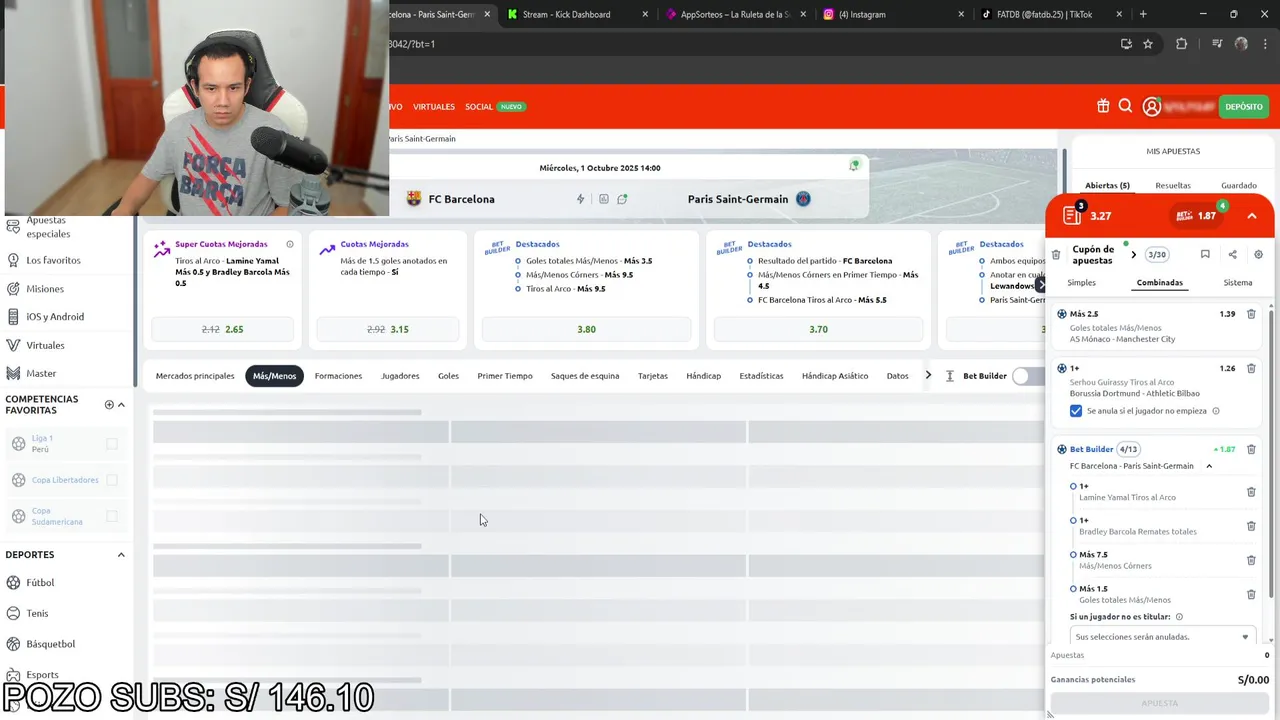This screenshot has width=1280, height=720.
Task: Click the stats icon between team names
Action: click(603, 199)
